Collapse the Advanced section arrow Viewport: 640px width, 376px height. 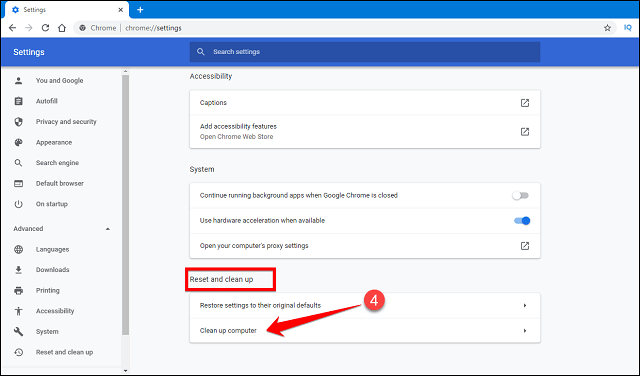point(108,229)
